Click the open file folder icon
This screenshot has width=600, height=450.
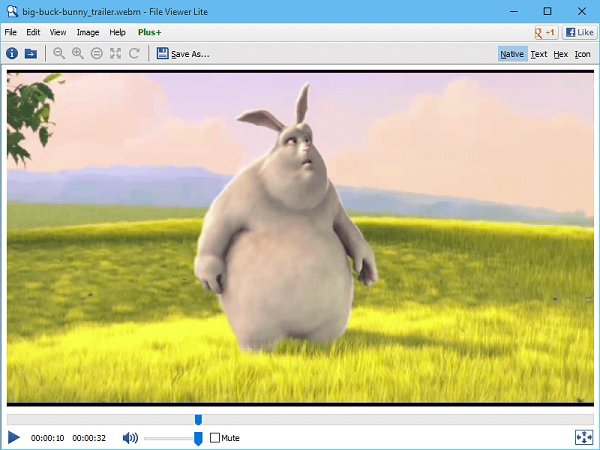(31, 54)
